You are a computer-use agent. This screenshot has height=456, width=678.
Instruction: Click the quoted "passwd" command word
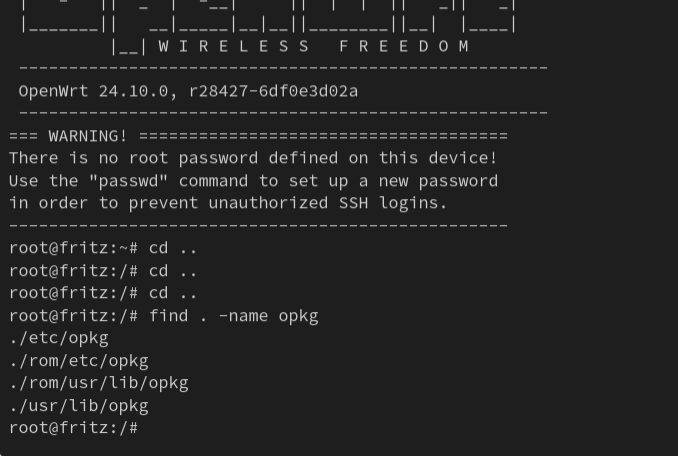coord(128,181)
